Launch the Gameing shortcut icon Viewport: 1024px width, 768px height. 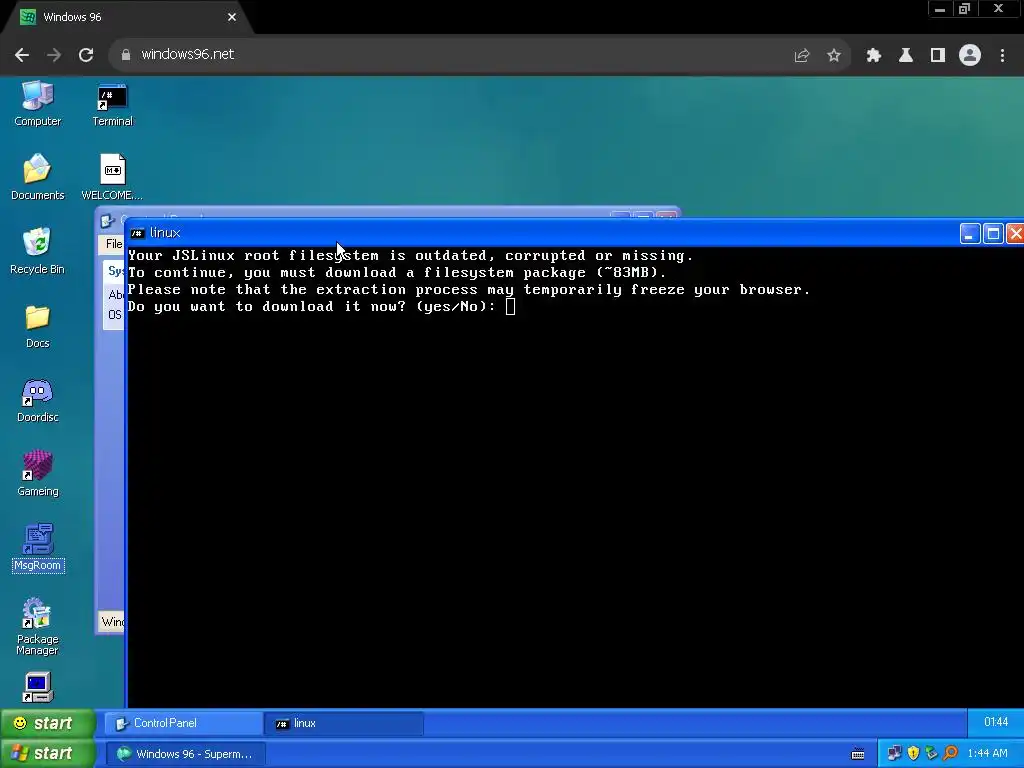click(x=37, y=473)
